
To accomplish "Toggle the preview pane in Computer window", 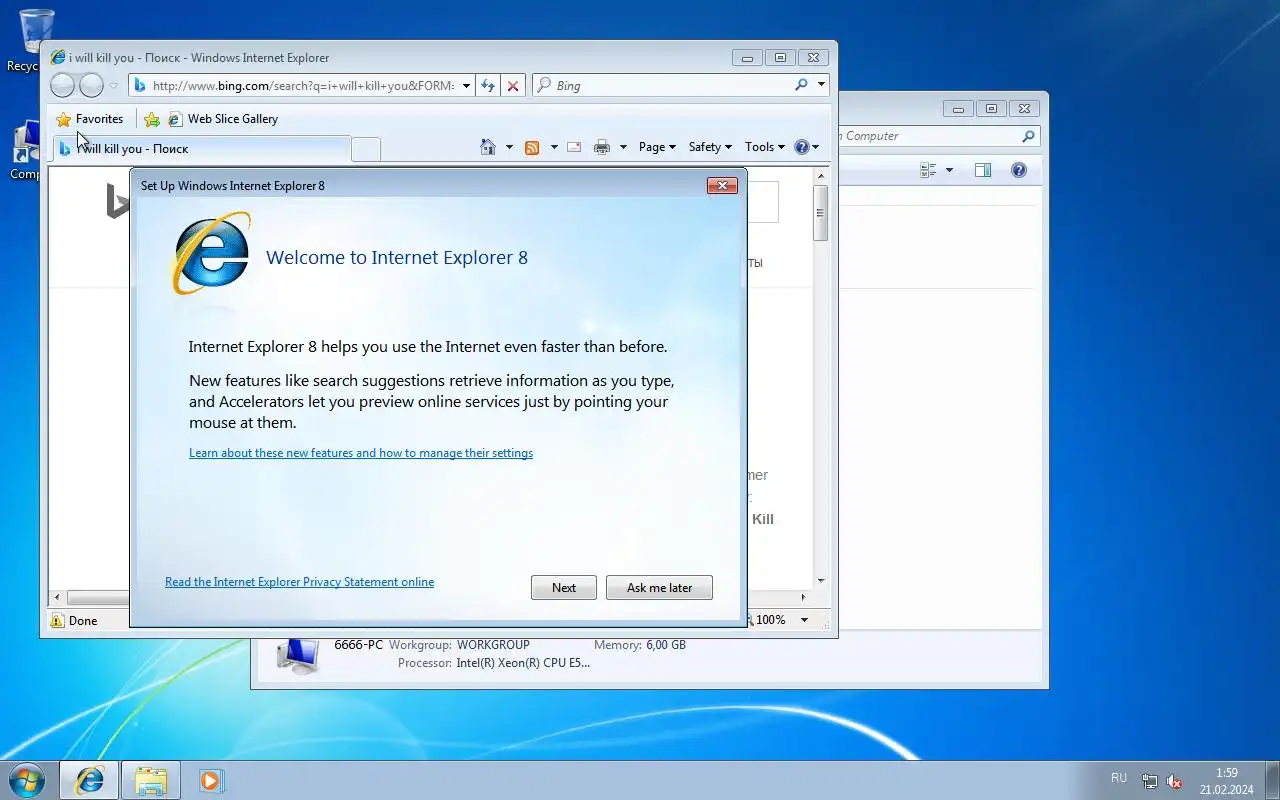I will 982,171.
